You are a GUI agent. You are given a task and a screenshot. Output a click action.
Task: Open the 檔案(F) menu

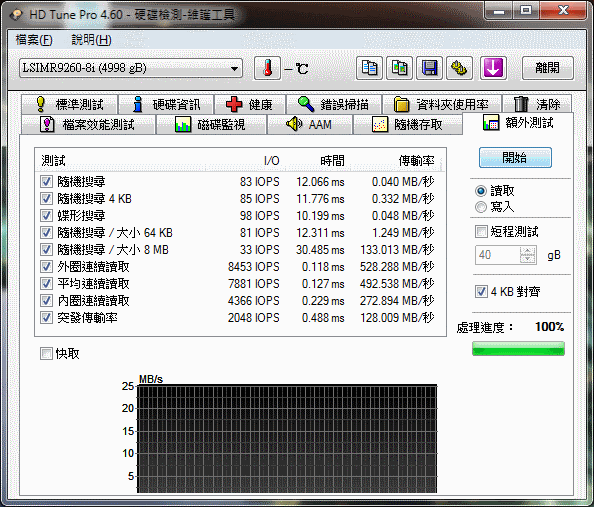34,39
